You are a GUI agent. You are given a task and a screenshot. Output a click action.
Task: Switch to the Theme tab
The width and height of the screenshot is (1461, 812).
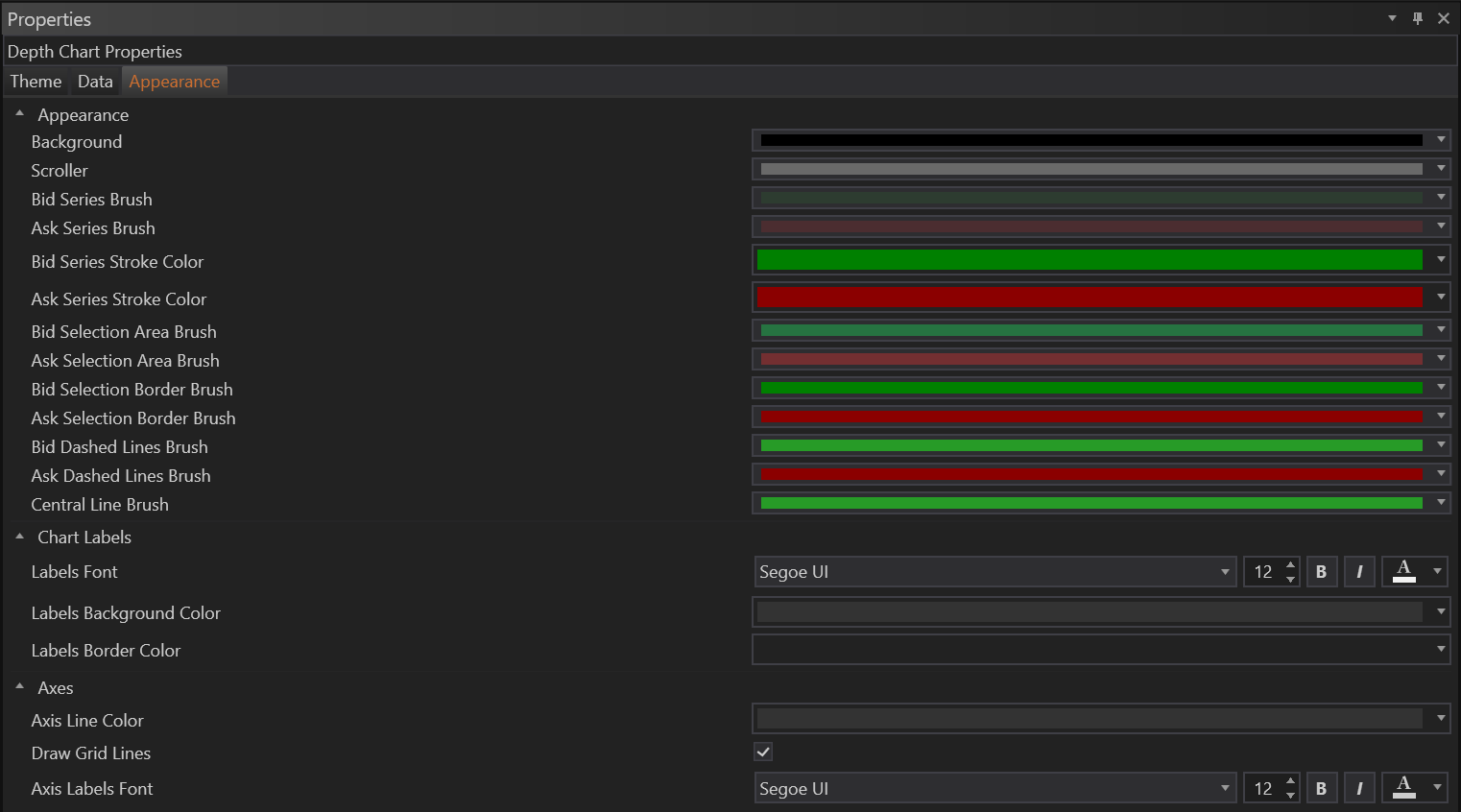[x=36, y=82]
